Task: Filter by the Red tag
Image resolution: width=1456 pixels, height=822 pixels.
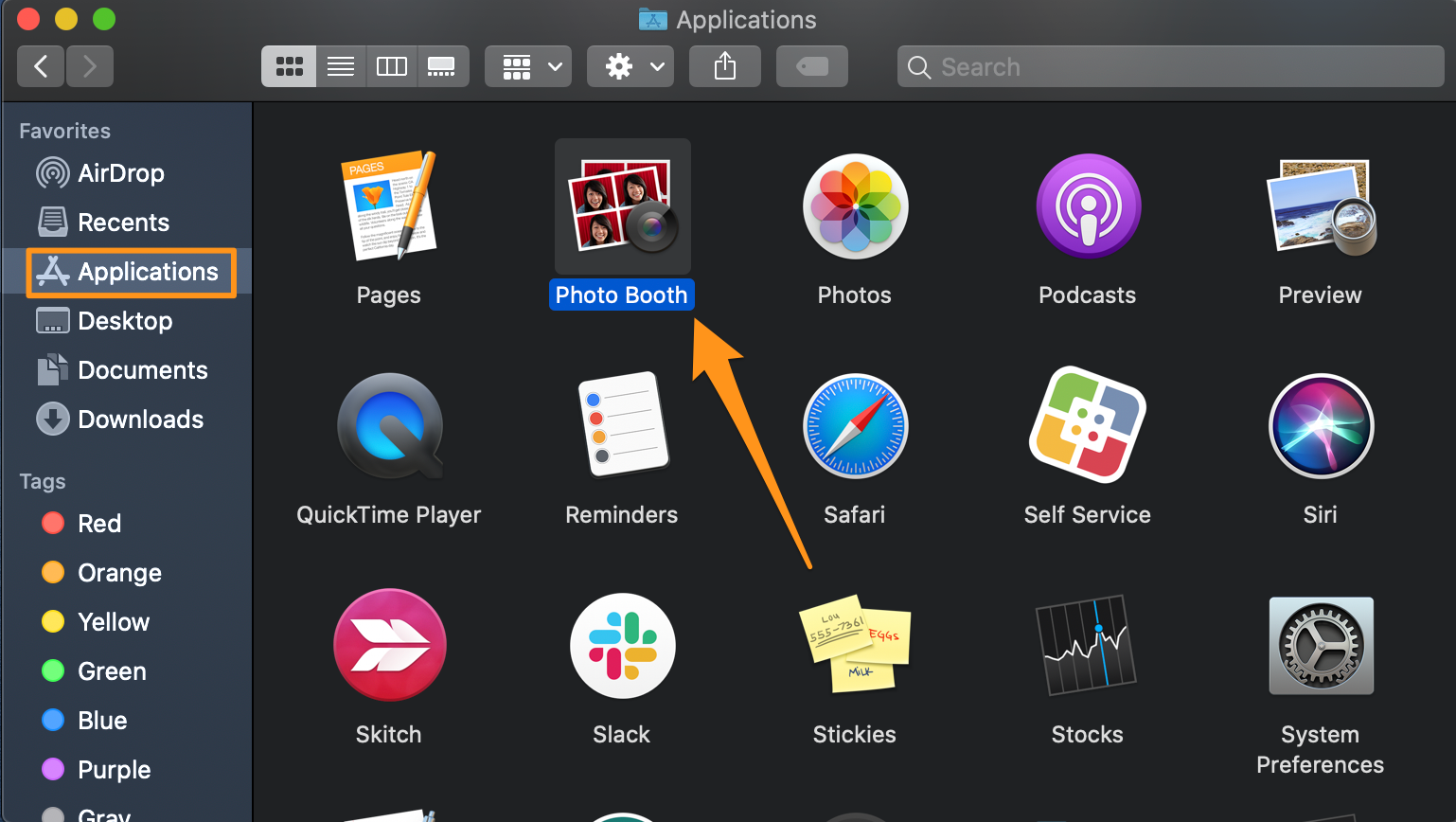Action: [x=126, y=524]
